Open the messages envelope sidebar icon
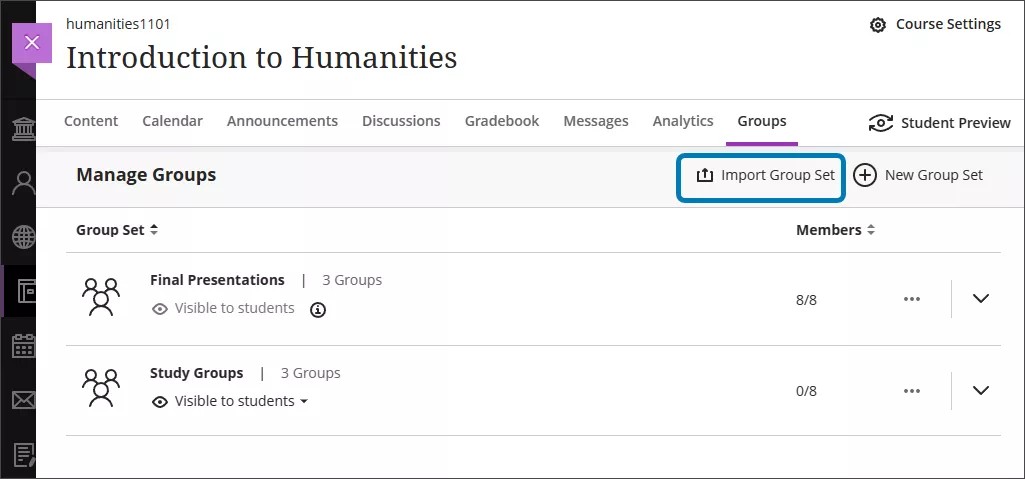1025x479 pixels. pyautogui.click(x=22, y=401)
